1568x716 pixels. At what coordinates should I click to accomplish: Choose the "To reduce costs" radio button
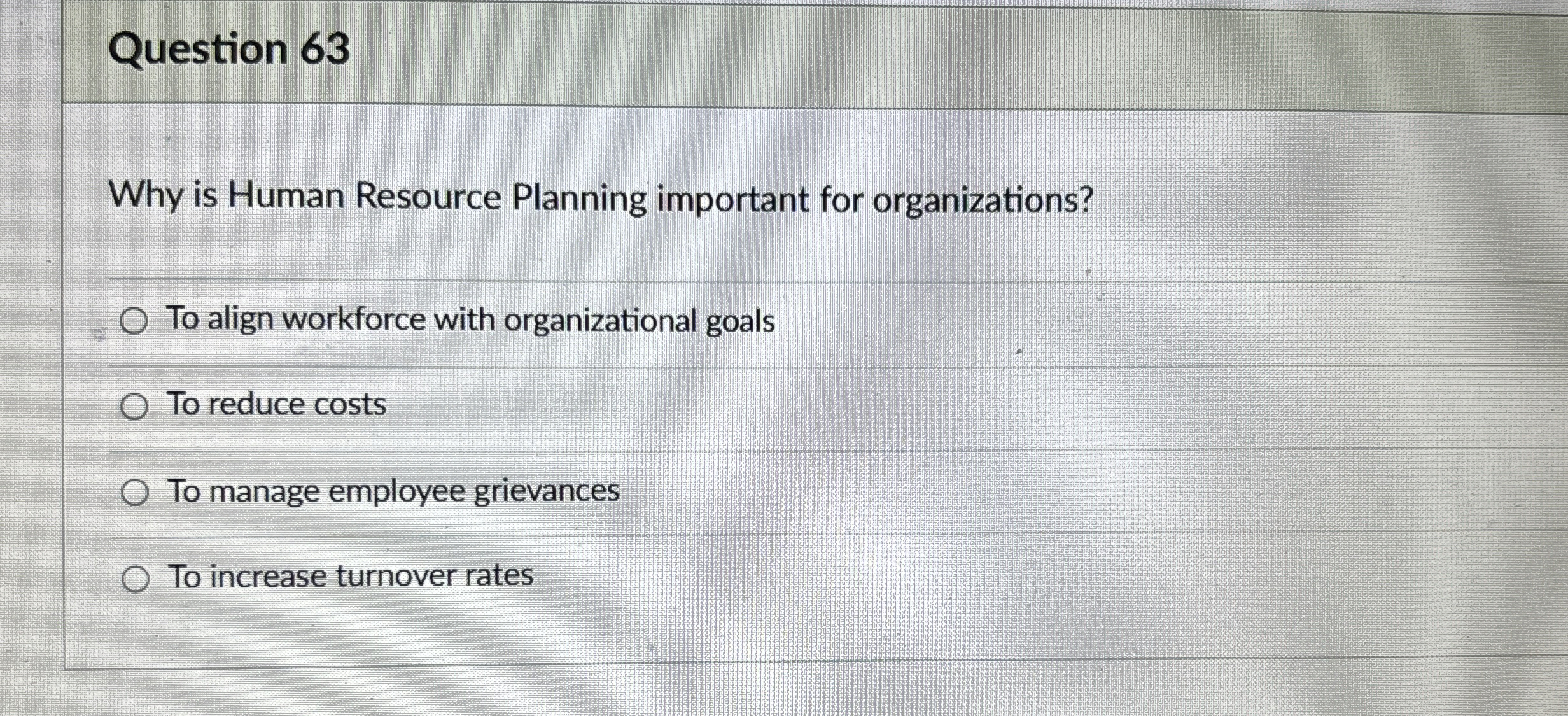pyautogui.click(x=134, y=407)
